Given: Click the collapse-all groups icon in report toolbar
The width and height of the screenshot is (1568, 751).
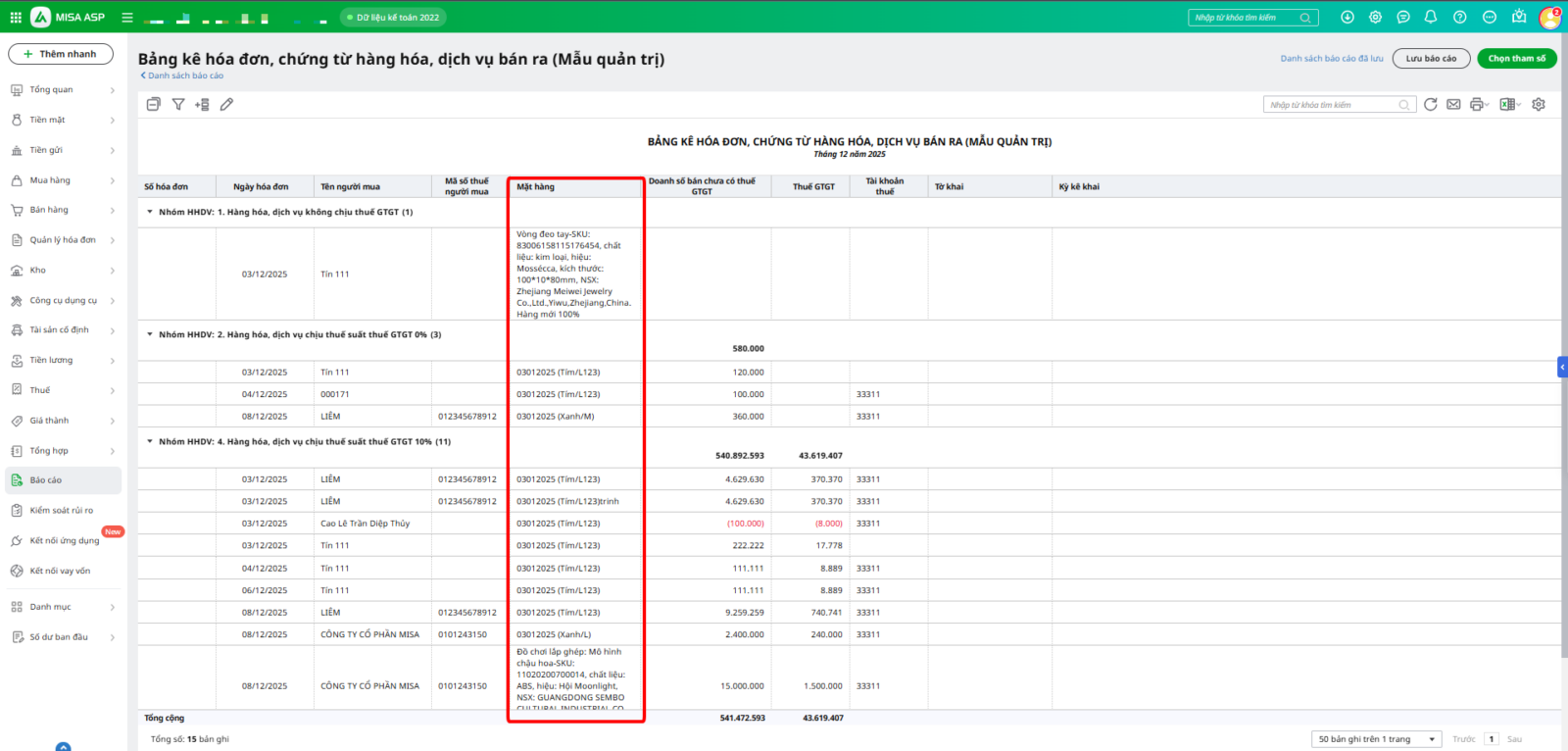Looking at the screenshot, I should point(154,104).
